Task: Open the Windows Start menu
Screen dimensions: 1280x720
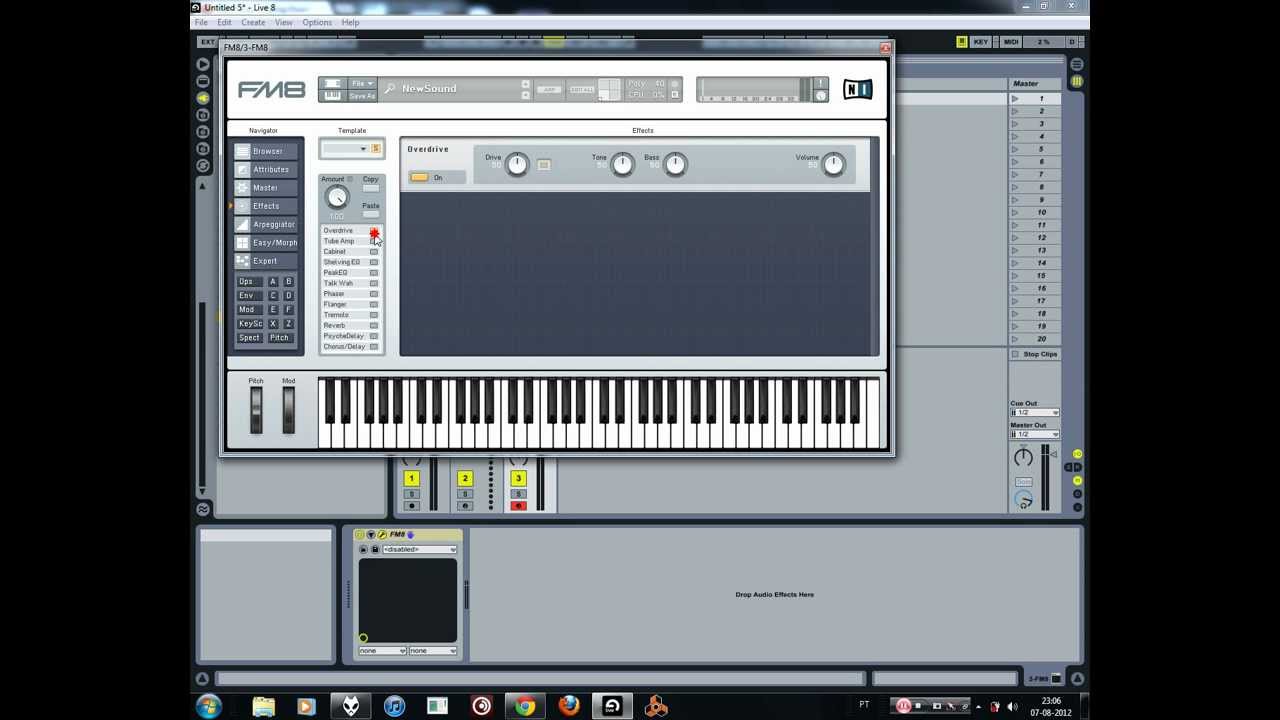Action: pos(209,706)
